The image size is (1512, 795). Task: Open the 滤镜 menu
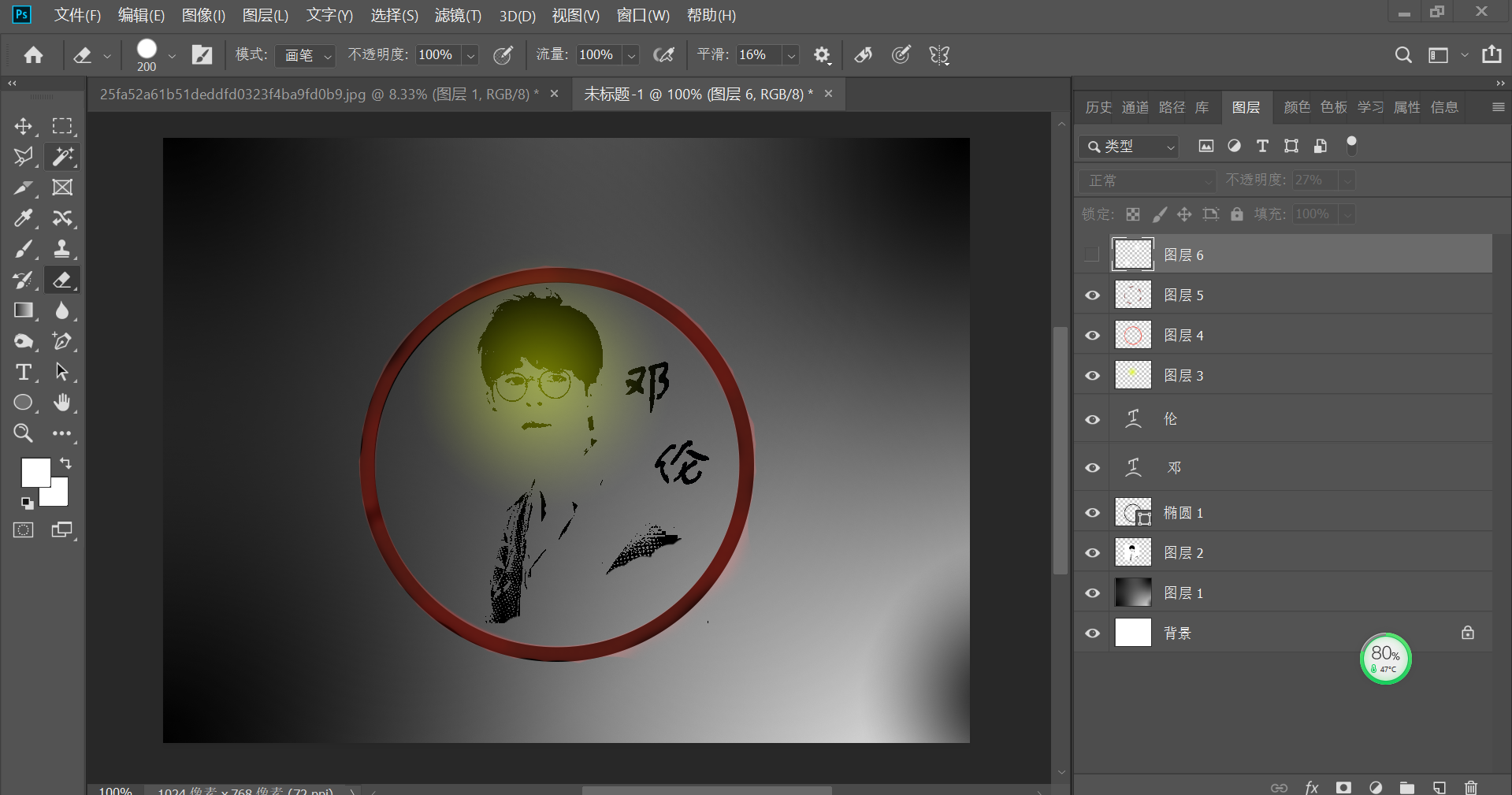457,15
